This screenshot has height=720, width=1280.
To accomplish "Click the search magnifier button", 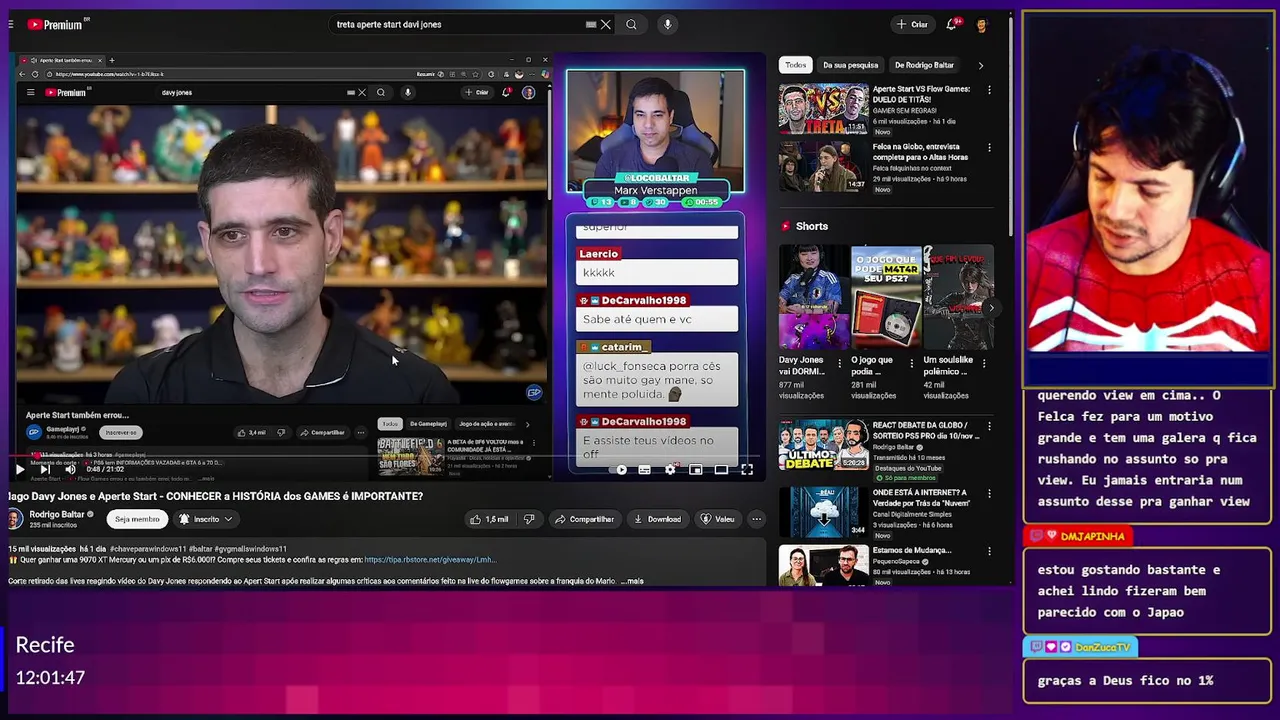I will tap(631, 24).
